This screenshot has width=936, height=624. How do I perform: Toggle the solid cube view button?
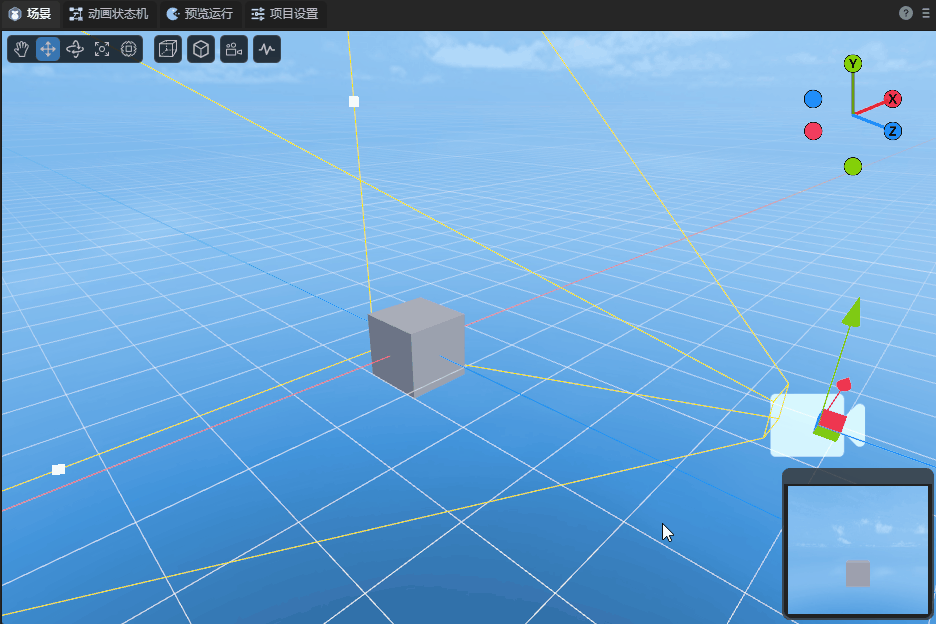click(201, 49)
